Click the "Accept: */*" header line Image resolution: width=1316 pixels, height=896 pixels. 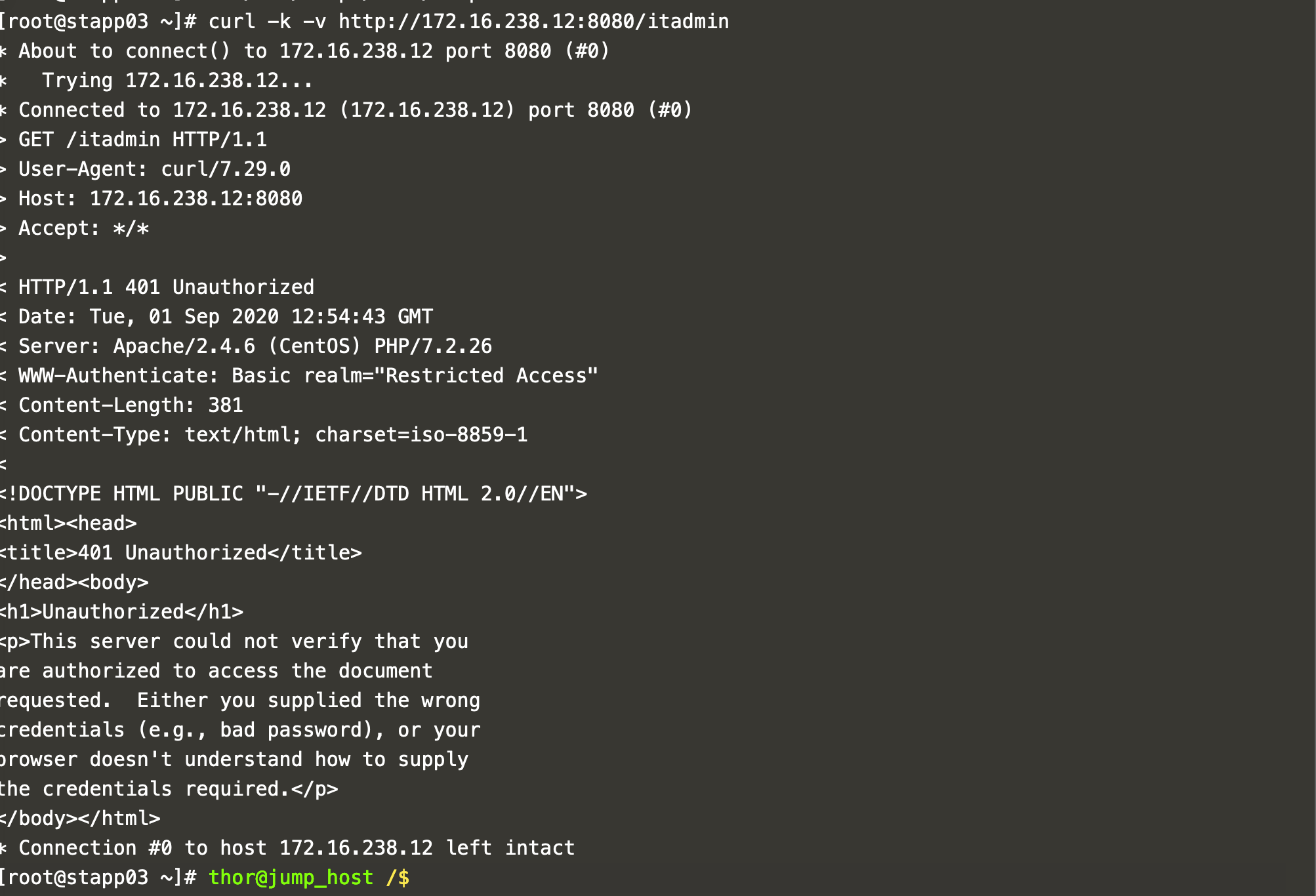[83, 228]
